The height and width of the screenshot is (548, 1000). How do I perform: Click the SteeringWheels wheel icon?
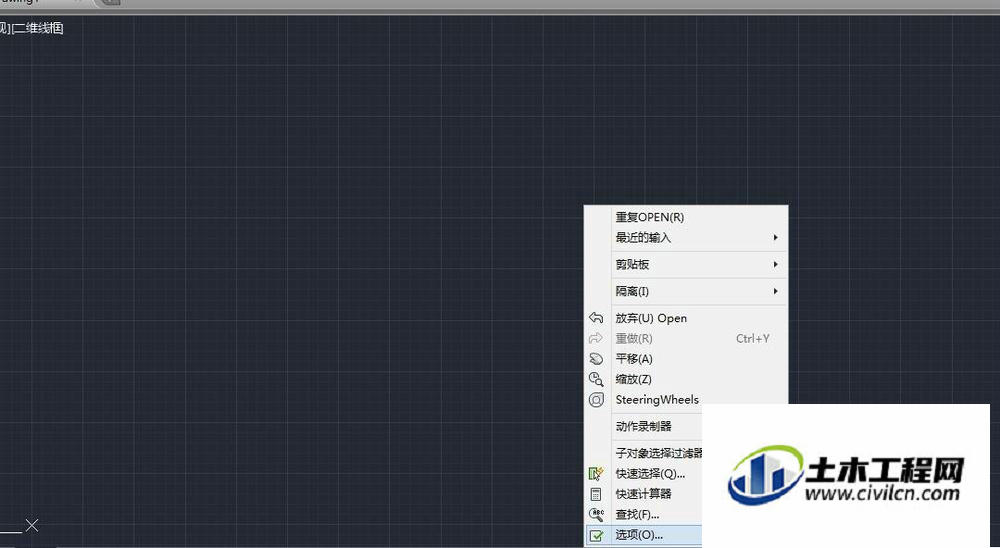pos(596,400)
